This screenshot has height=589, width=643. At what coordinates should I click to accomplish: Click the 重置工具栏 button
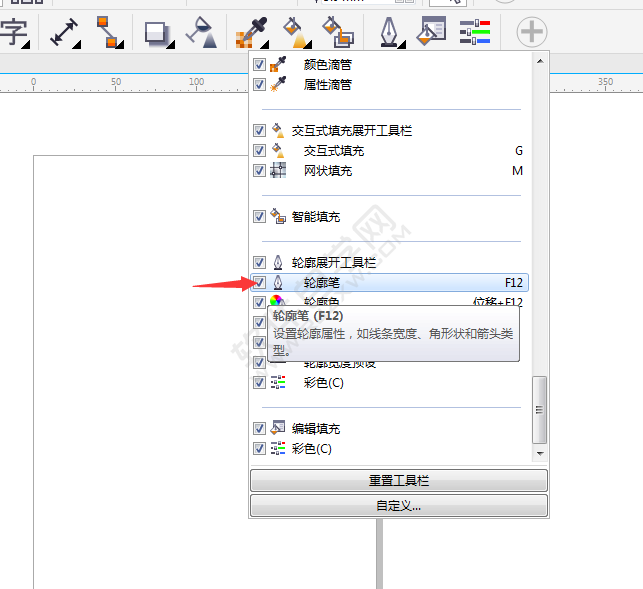click(399, 480)
